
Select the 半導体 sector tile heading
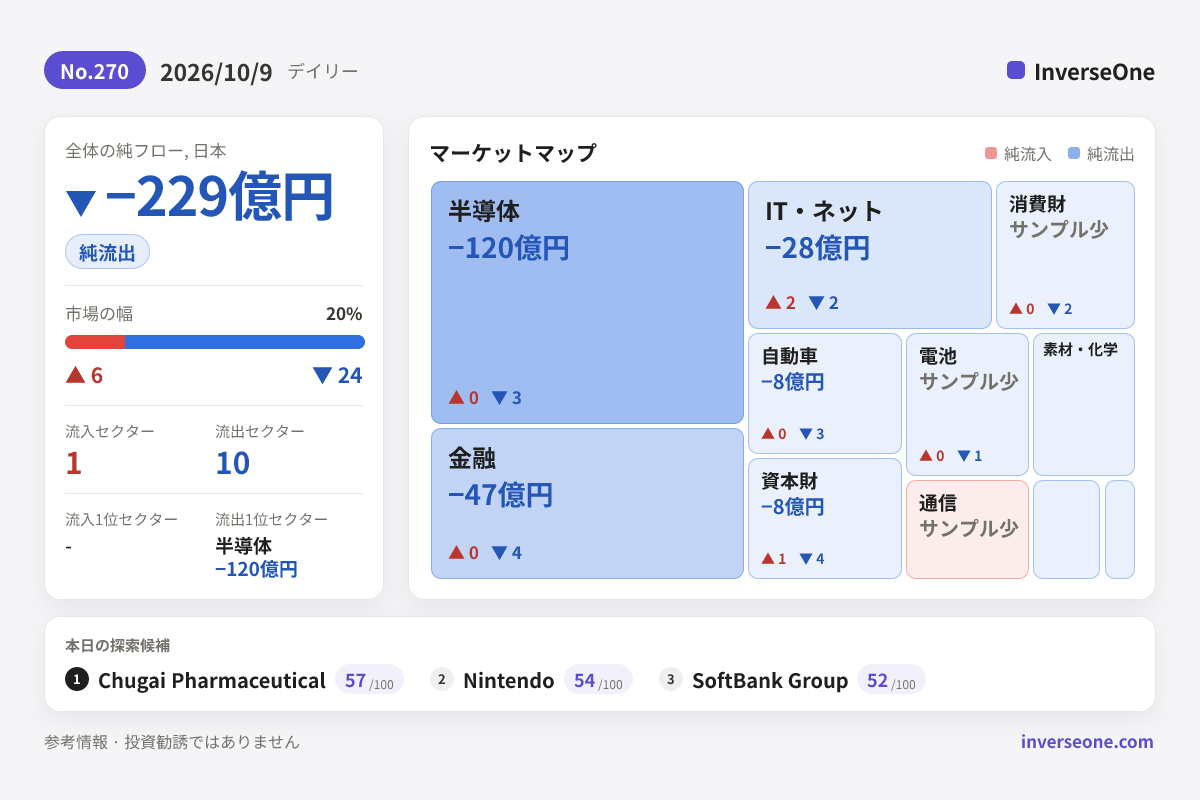484,211
